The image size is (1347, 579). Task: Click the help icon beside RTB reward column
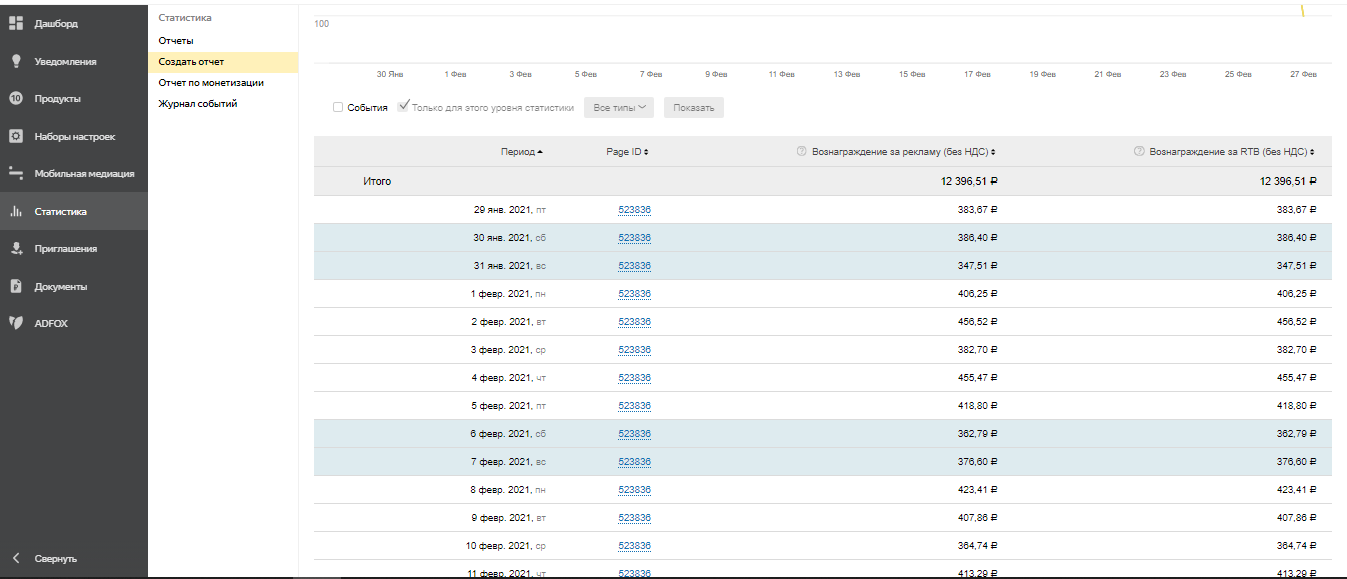pos(1139,152)
